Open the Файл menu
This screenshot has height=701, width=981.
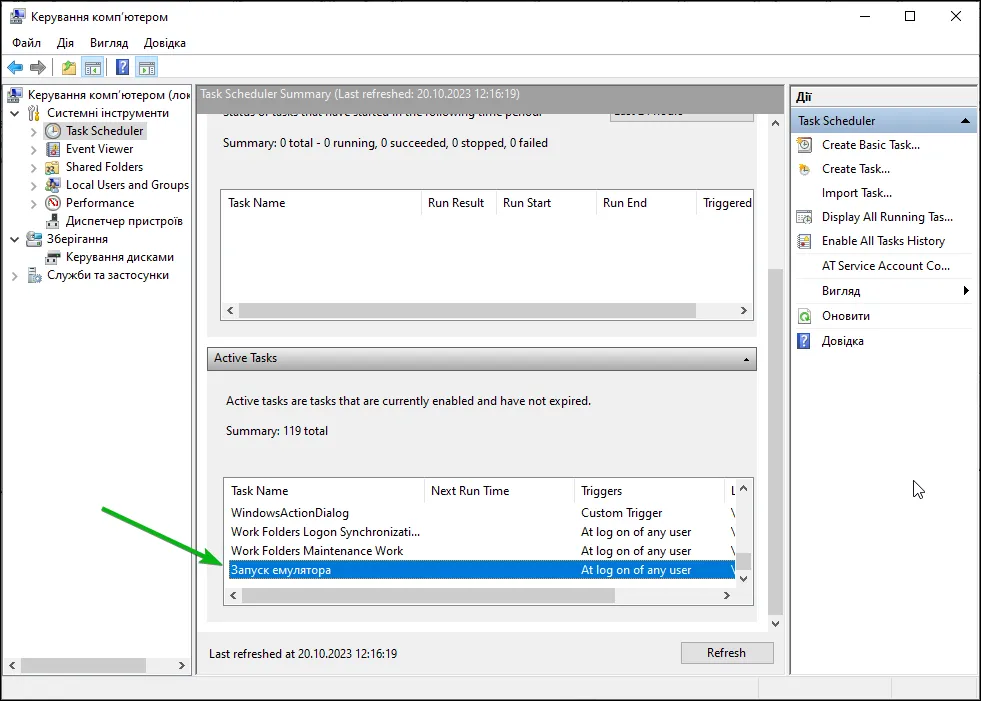pos(26,43)
